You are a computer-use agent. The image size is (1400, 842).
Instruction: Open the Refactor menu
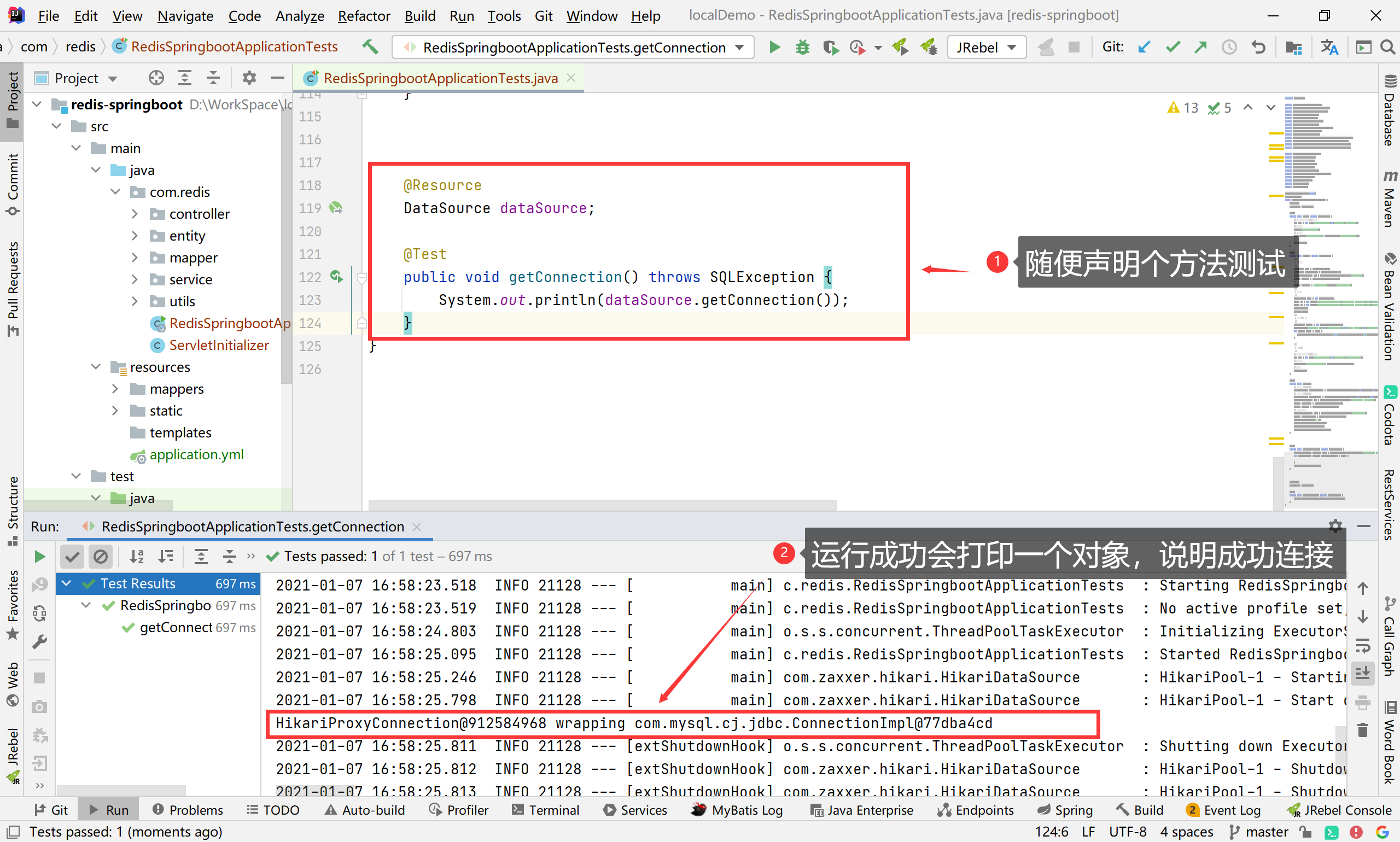point(363,16)
